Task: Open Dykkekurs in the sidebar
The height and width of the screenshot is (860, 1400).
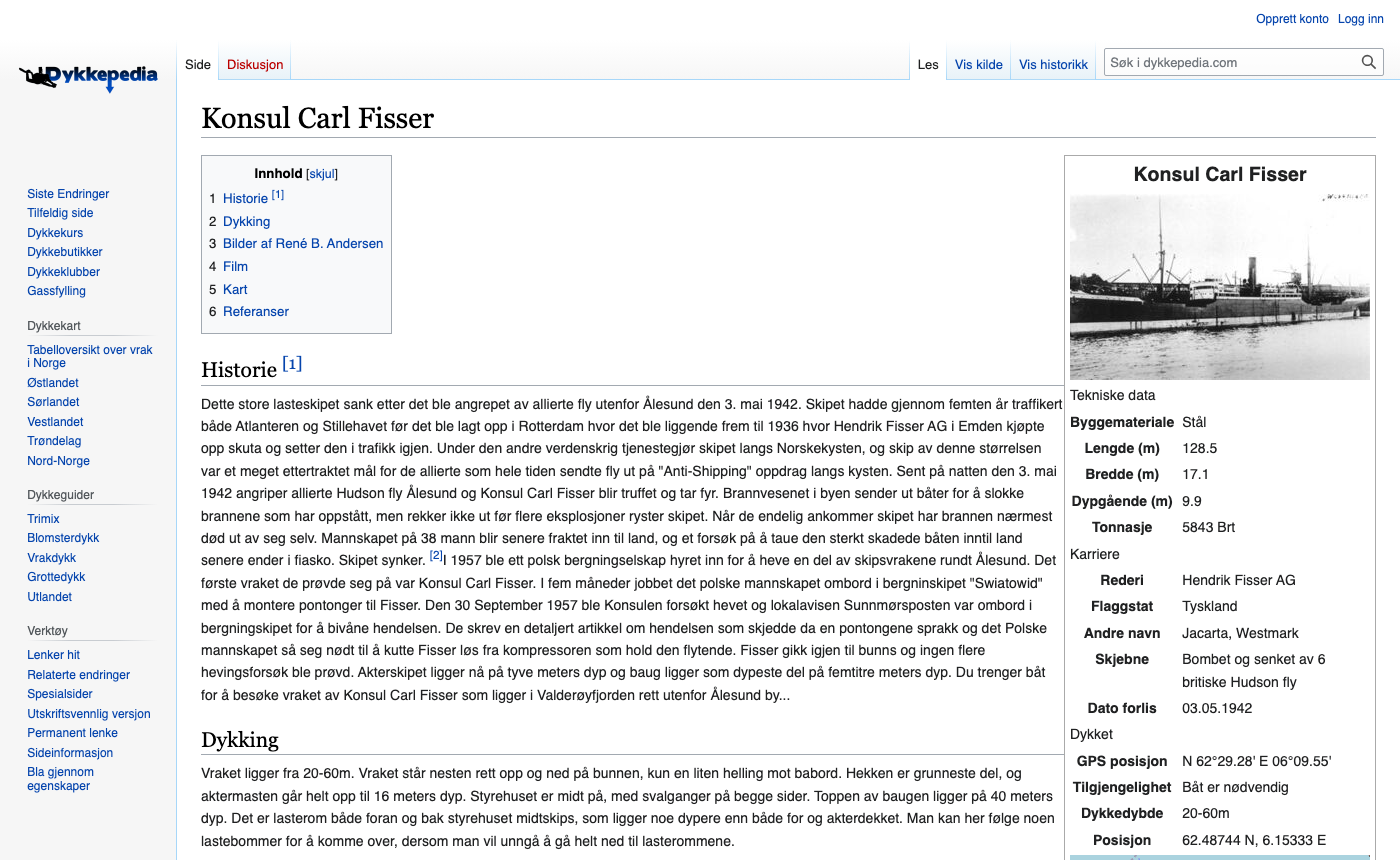Action: 55,233
